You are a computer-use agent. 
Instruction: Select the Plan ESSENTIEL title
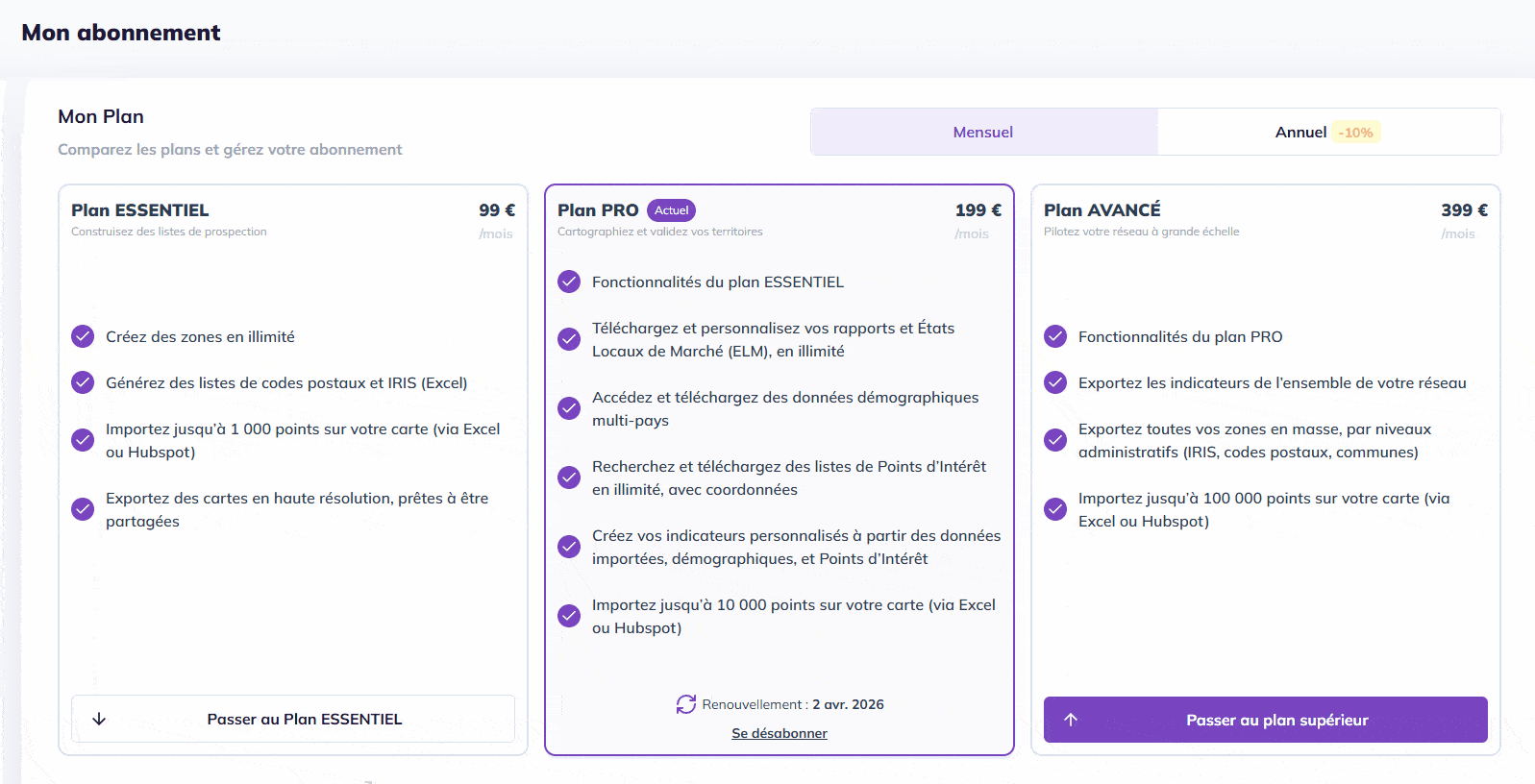[140, 209]
